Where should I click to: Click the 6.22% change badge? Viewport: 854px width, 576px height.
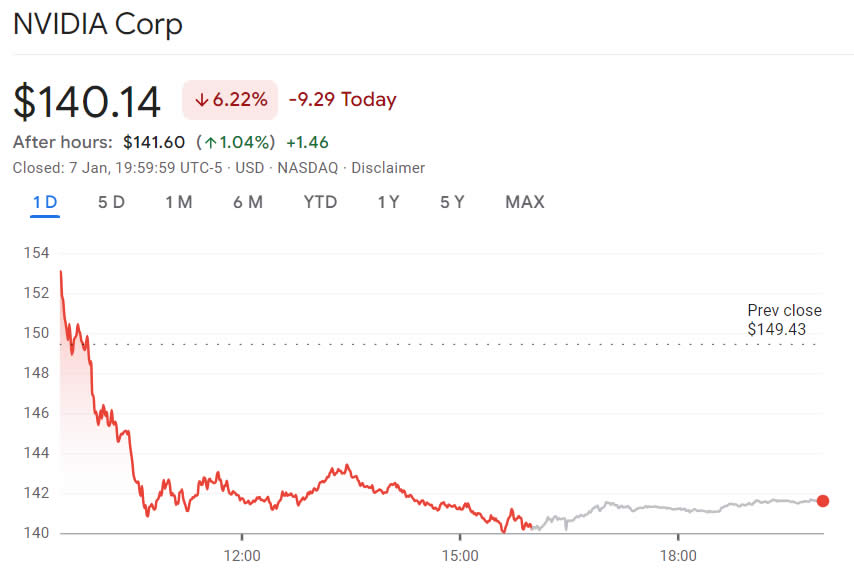pos(230,100)
